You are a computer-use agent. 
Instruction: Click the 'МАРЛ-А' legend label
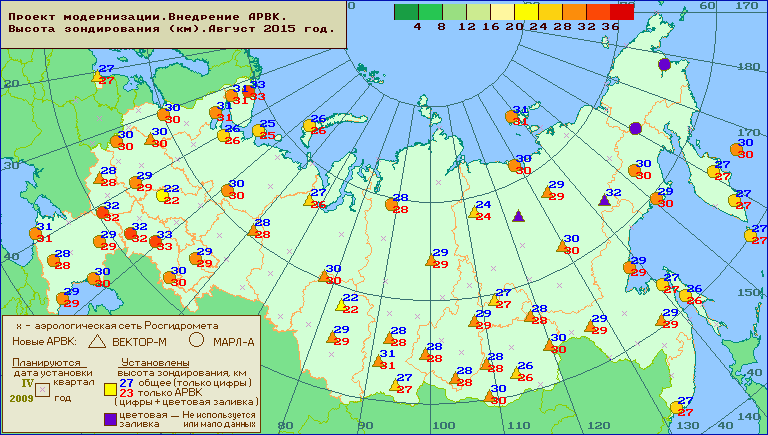(x=234, y=342)
